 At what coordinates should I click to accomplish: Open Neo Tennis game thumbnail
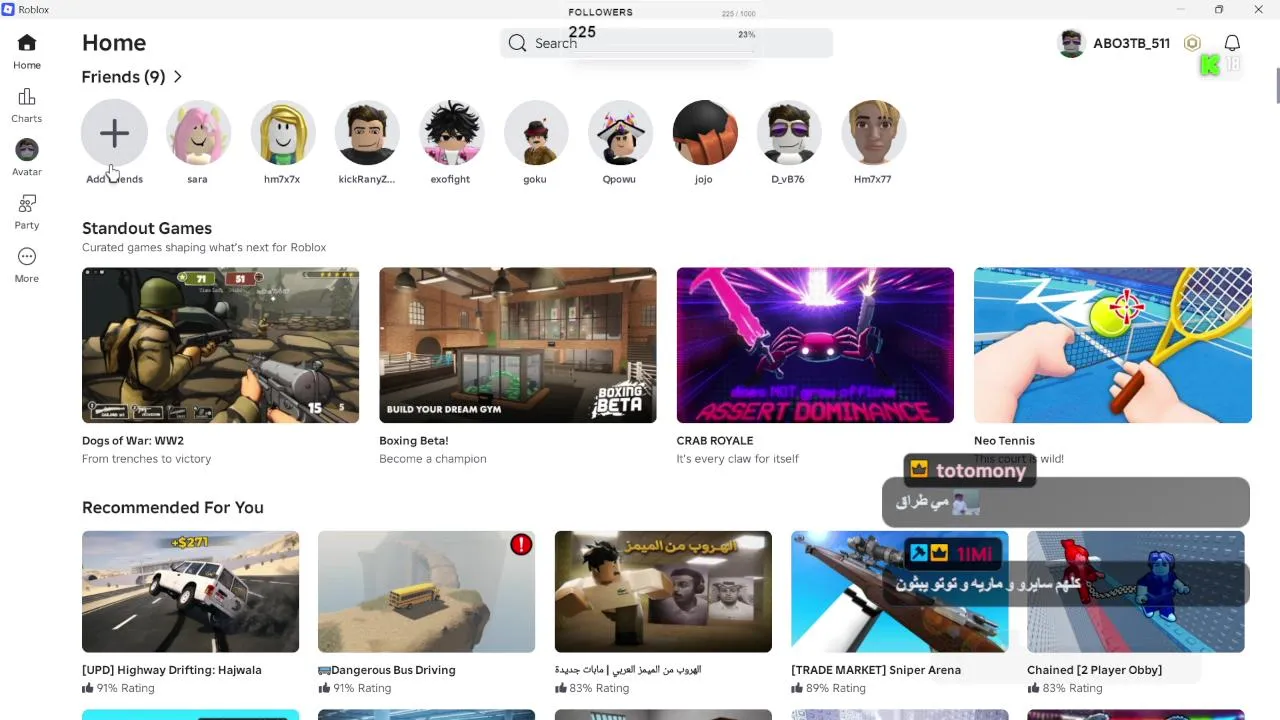click(x=1113, y=345)
